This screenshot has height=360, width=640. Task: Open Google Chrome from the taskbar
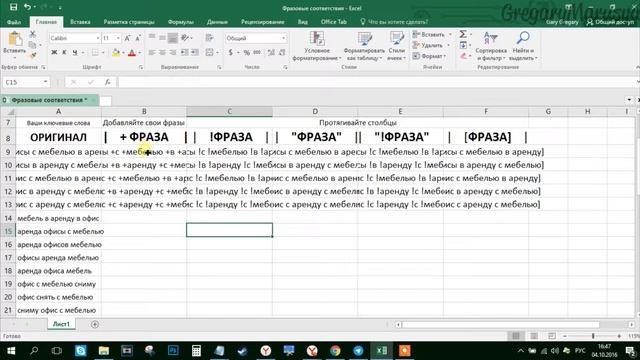[x=335, y=351]
